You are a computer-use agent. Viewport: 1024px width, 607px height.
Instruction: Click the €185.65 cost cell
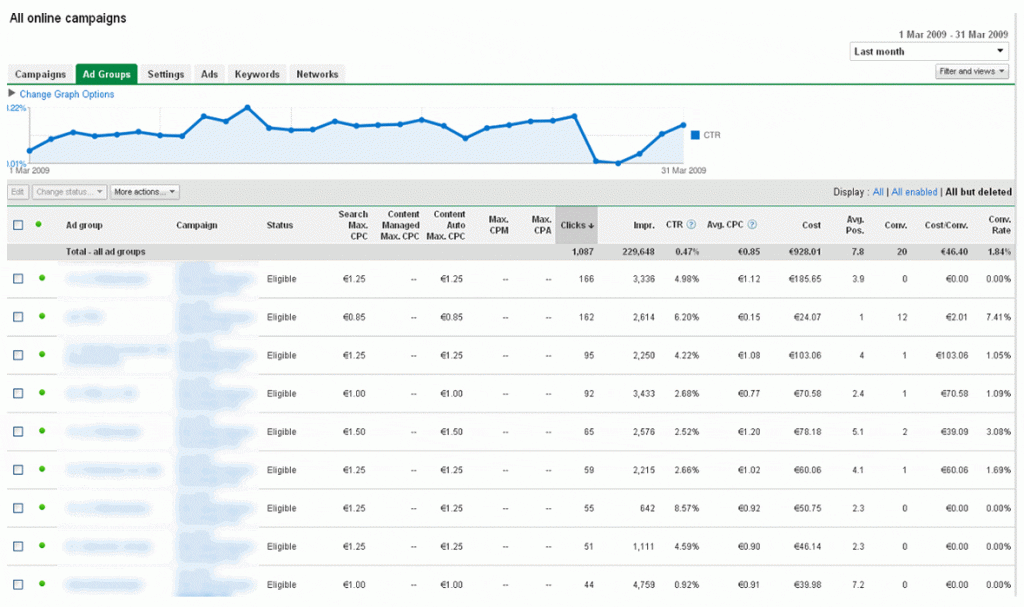[x=805, y=279]
